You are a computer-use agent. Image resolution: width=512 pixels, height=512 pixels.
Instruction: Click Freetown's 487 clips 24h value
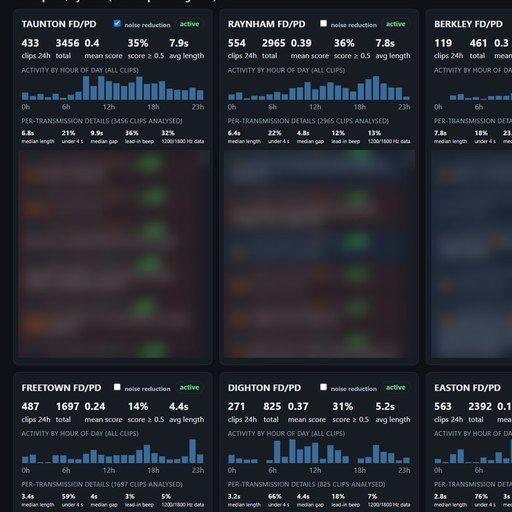point(30,407)
